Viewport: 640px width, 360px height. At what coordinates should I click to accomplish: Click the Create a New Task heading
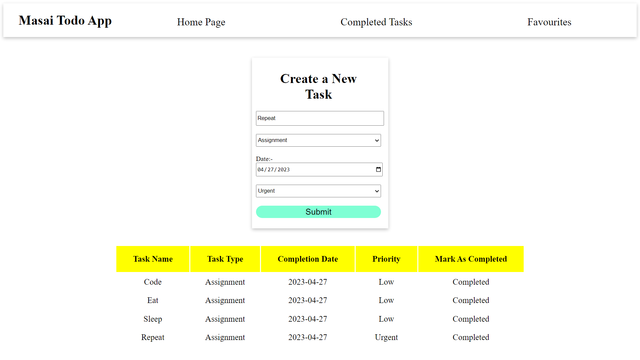[318, 87]
